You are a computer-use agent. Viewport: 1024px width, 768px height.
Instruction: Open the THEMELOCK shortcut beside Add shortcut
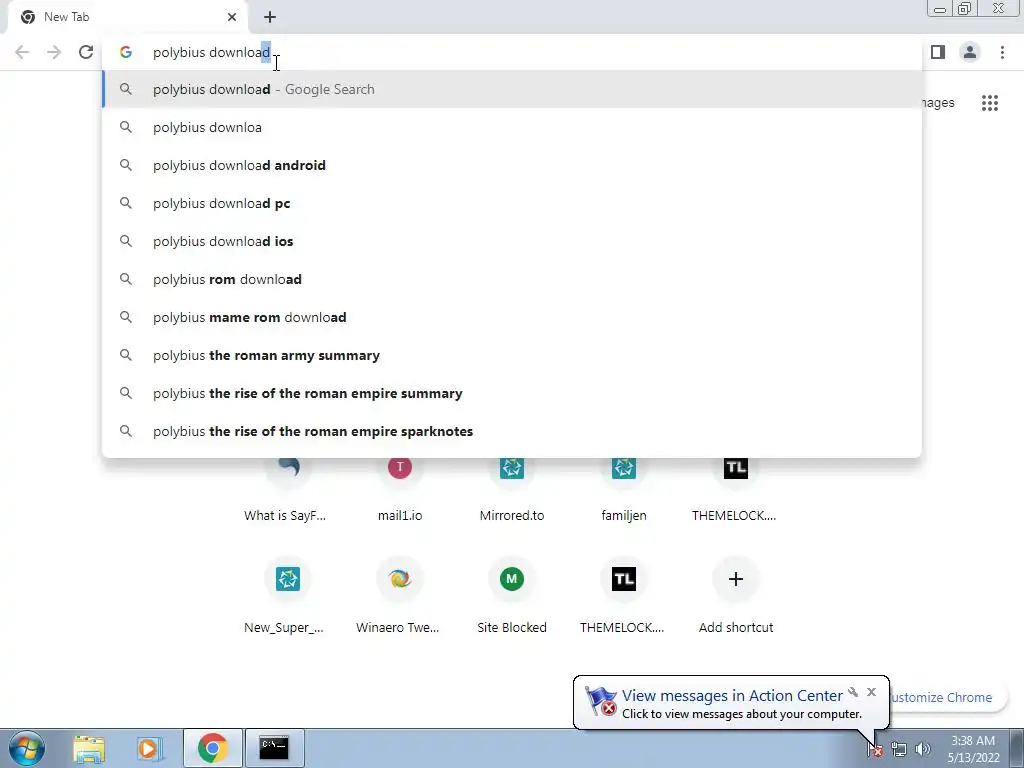[x=624, y=594]
